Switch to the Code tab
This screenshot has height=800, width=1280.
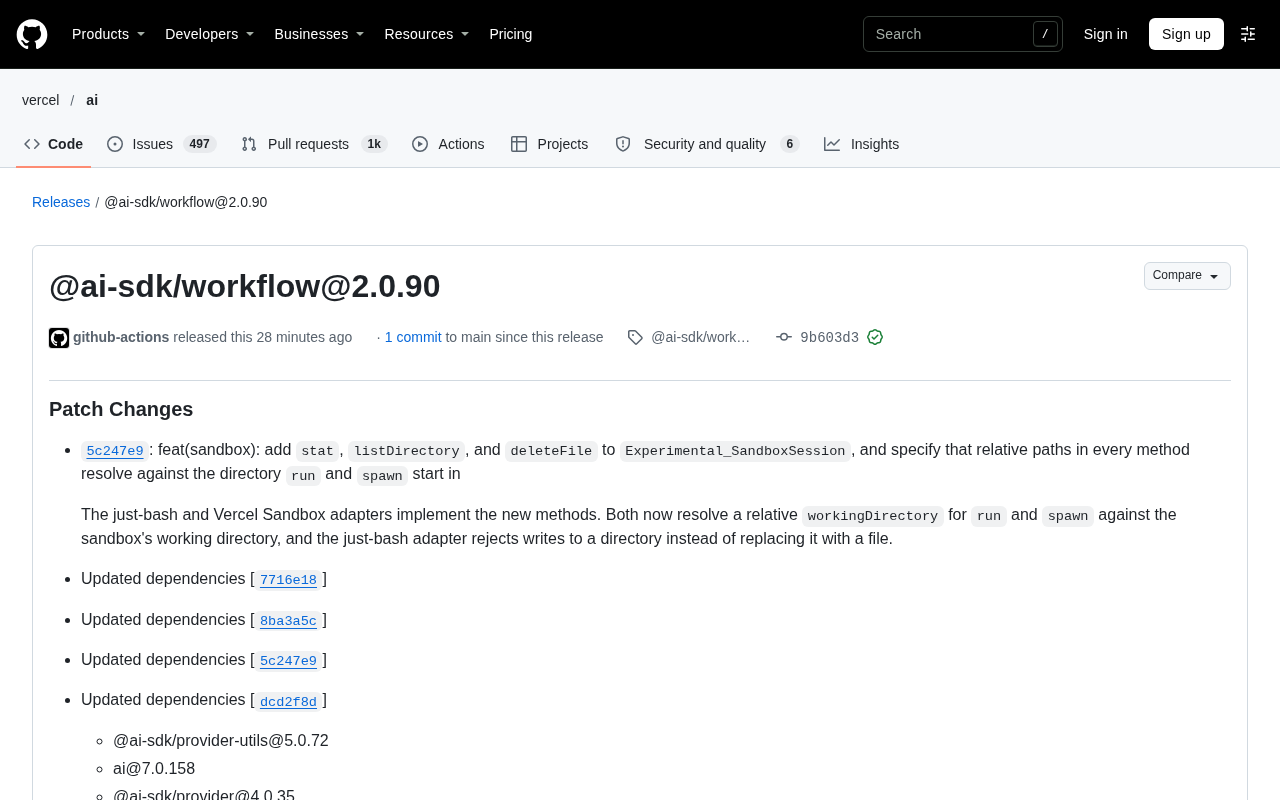coord(54,144)
